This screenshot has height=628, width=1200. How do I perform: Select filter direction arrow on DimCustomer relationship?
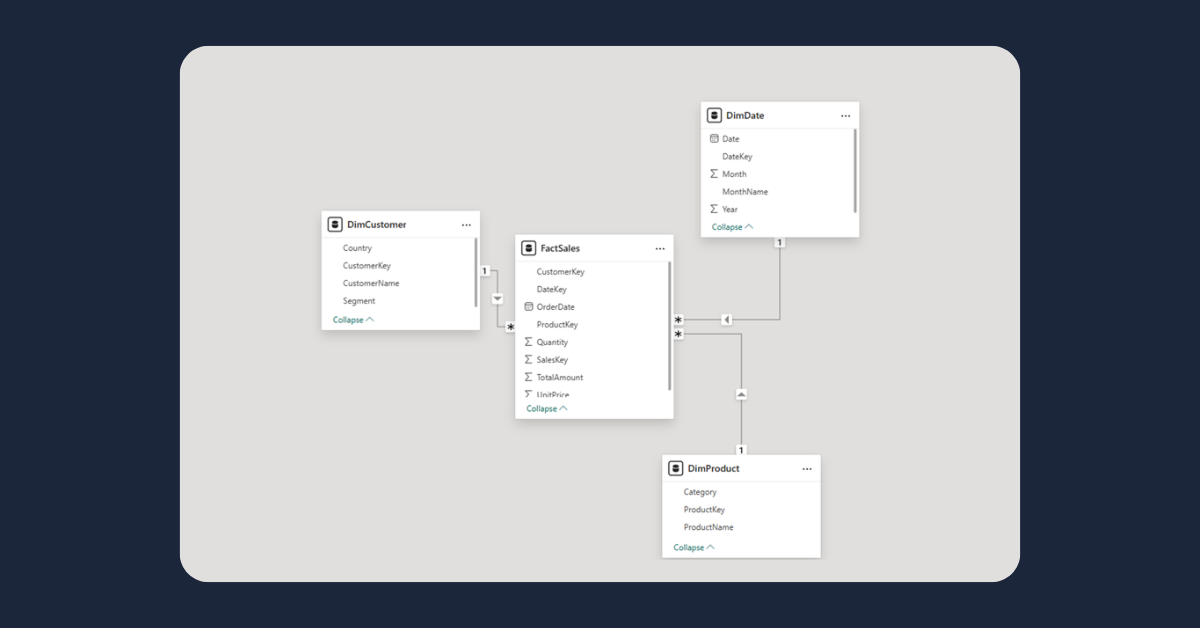(x=497, y=298)
